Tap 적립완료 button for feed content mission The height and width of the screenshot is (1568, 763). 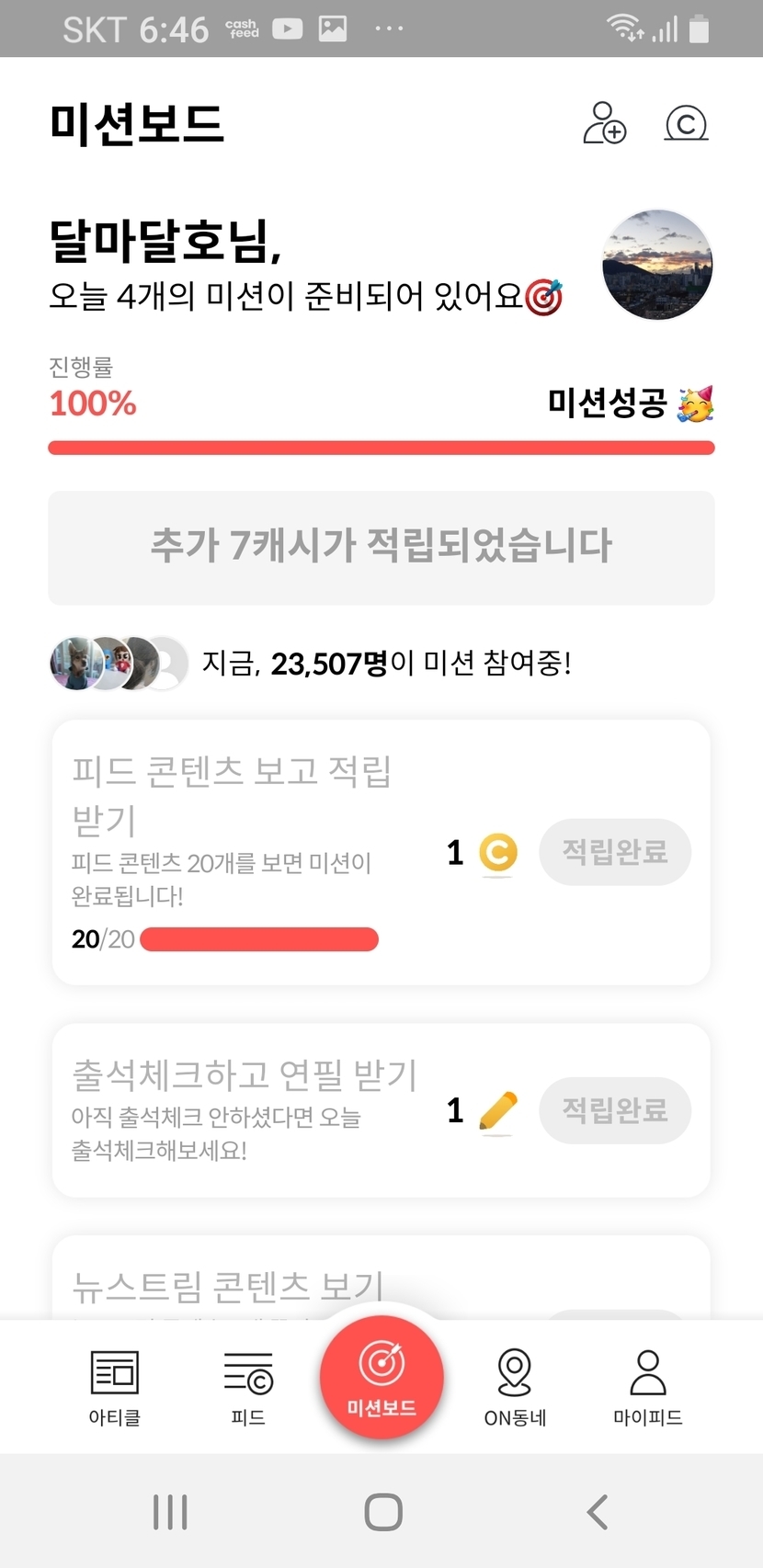pyautogui.click(x=615, y=852)
